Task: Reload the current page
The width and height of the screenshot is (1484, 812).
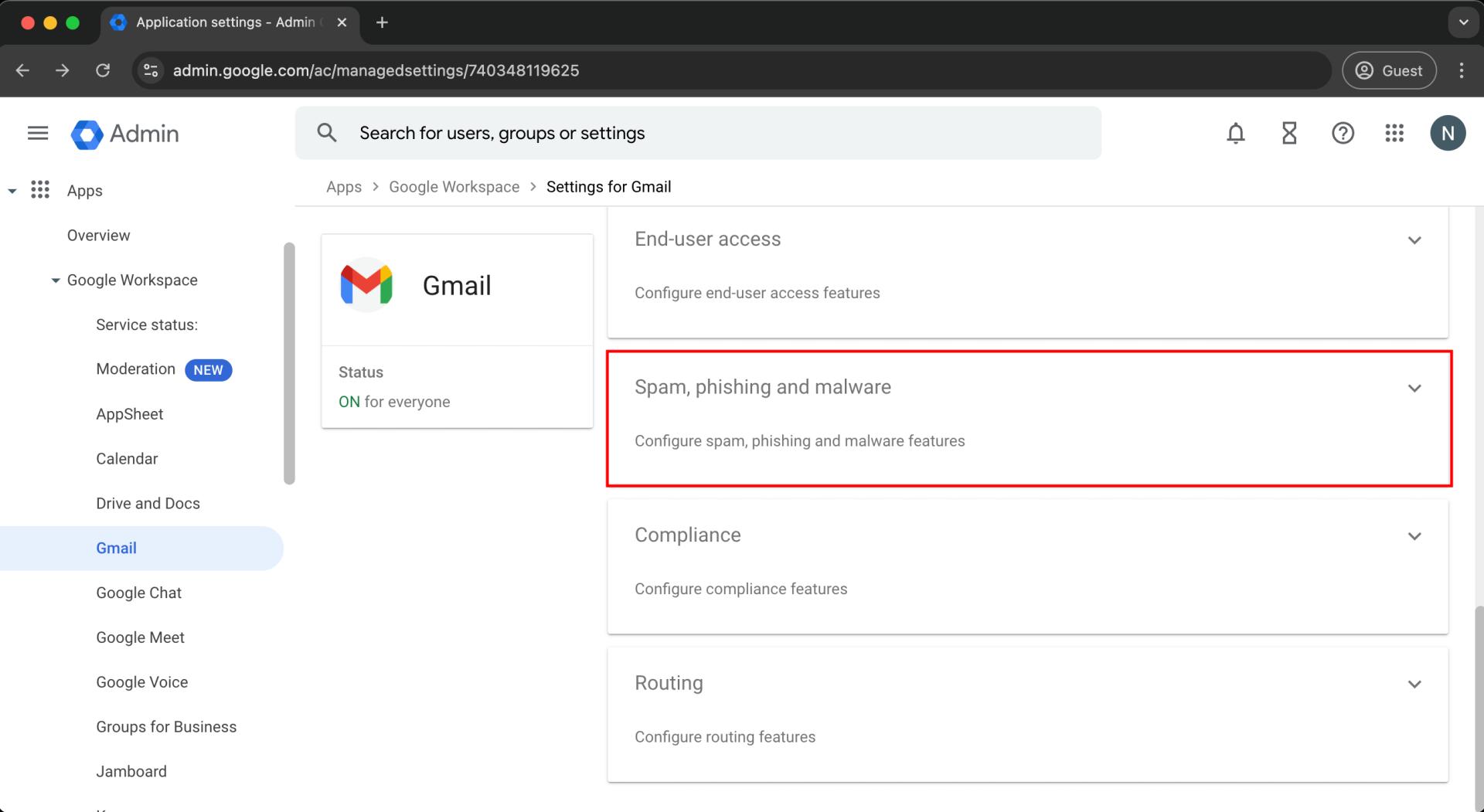Action: [103, 70]
